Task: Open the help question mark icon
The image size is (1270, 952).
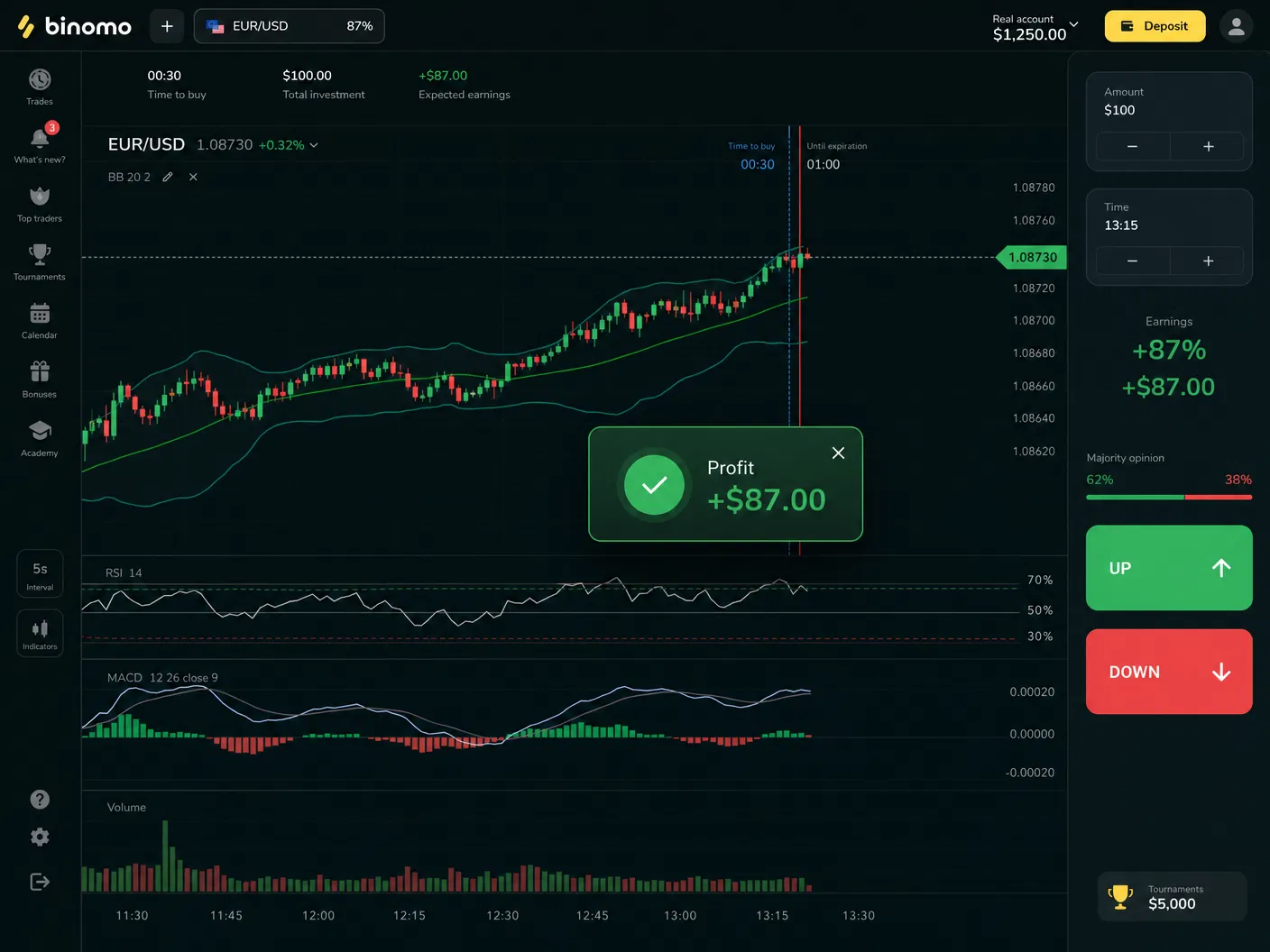Action: point(40,800)
